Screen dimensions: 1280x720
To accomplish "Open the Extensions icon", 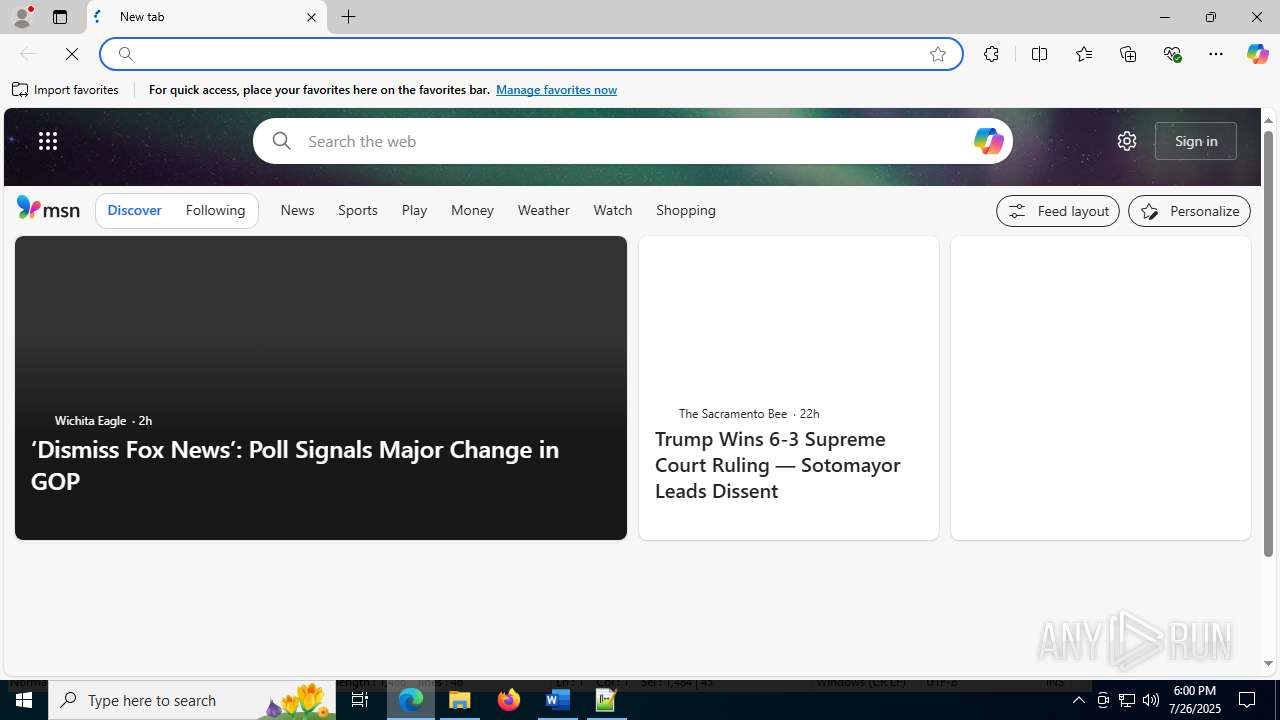I will tap(991, 54).
